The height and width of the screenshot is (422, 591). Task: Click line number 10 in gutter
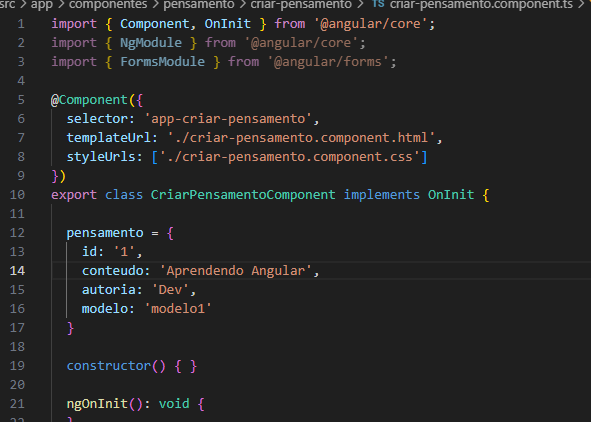pyautogui.click(x=17, y=195)
